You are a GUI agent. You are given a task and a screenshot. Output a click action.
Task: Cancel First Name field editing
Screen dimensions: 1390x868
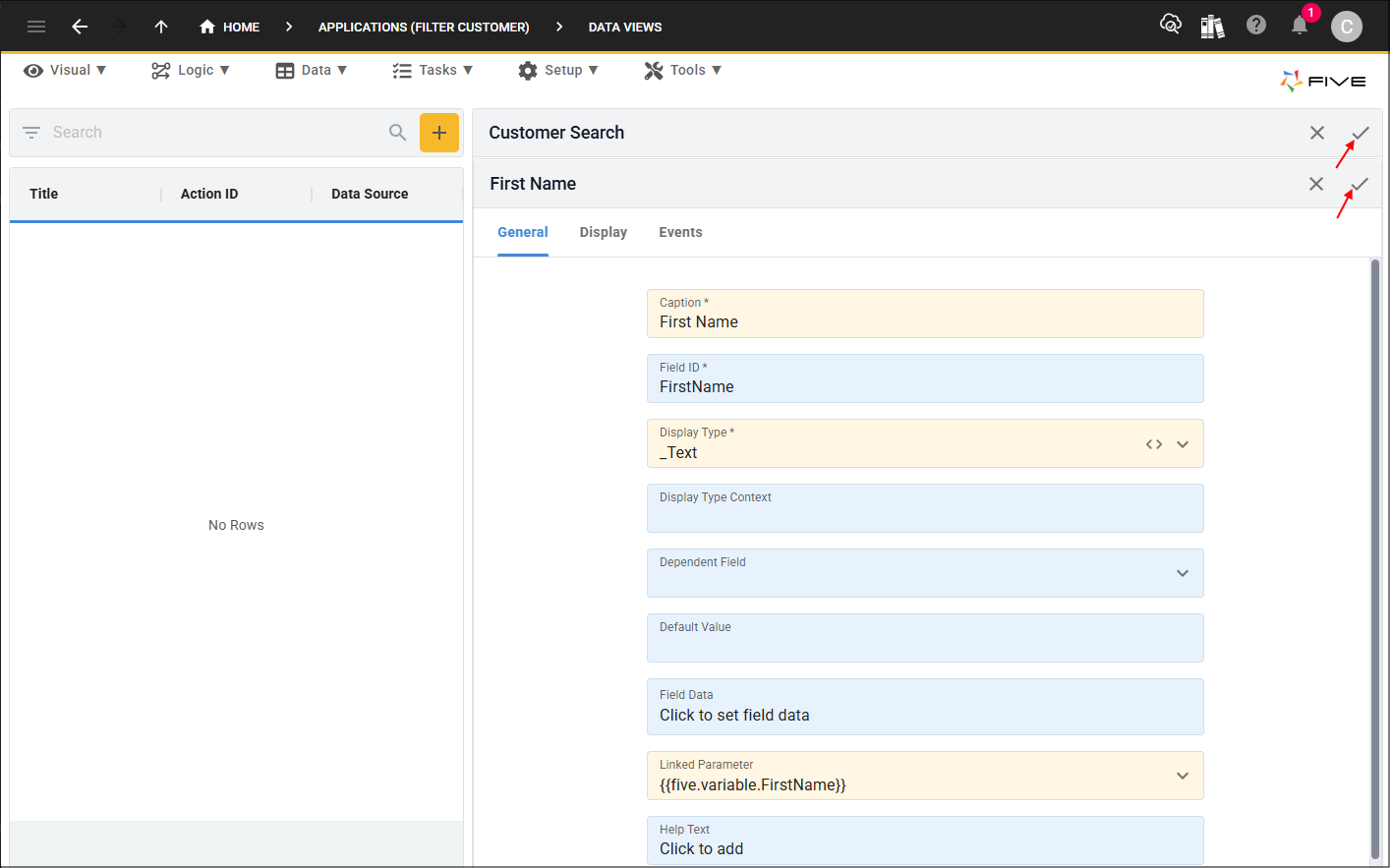pyautogui.click(x=1316, y=184)
